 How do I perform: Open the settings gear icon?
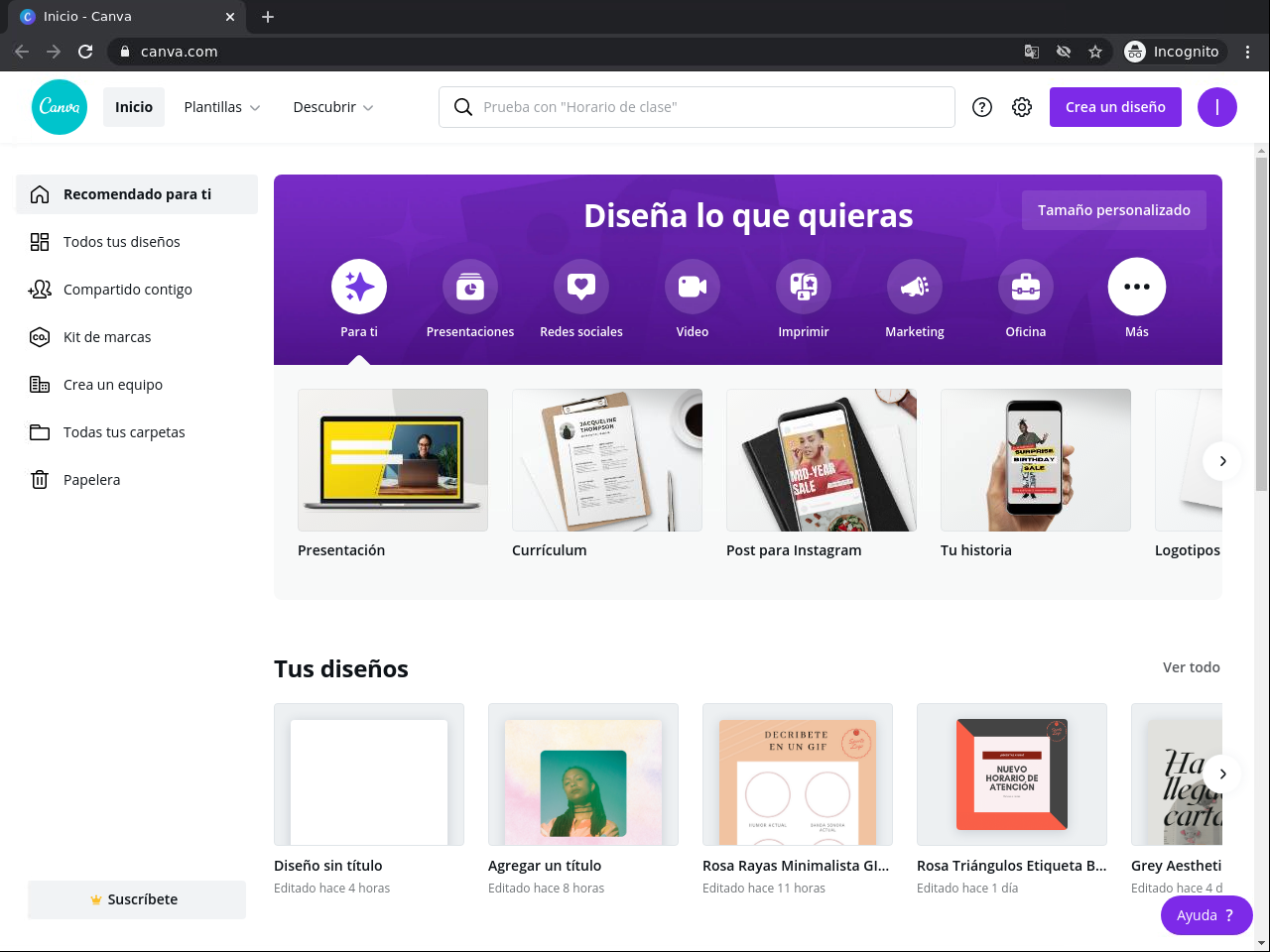pos(1022,107)
